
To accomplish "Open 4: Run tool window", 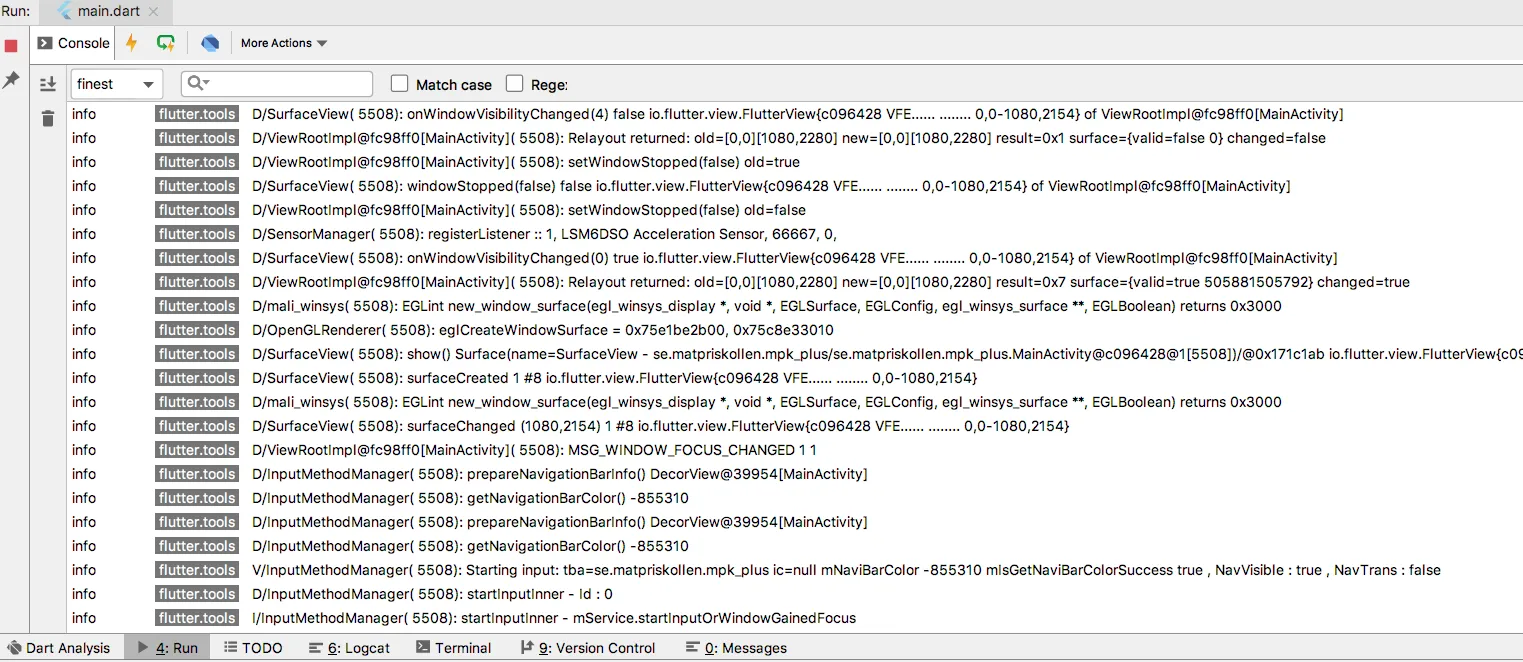I will (x=168, y=648).
